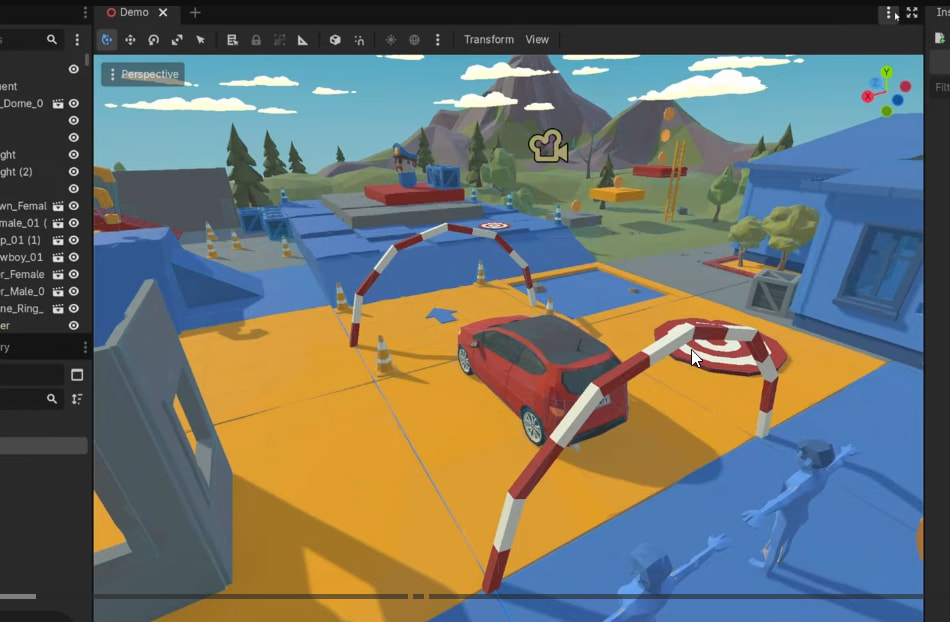
Task: Open scene tree panel options menu
Action: click(77, 40)
